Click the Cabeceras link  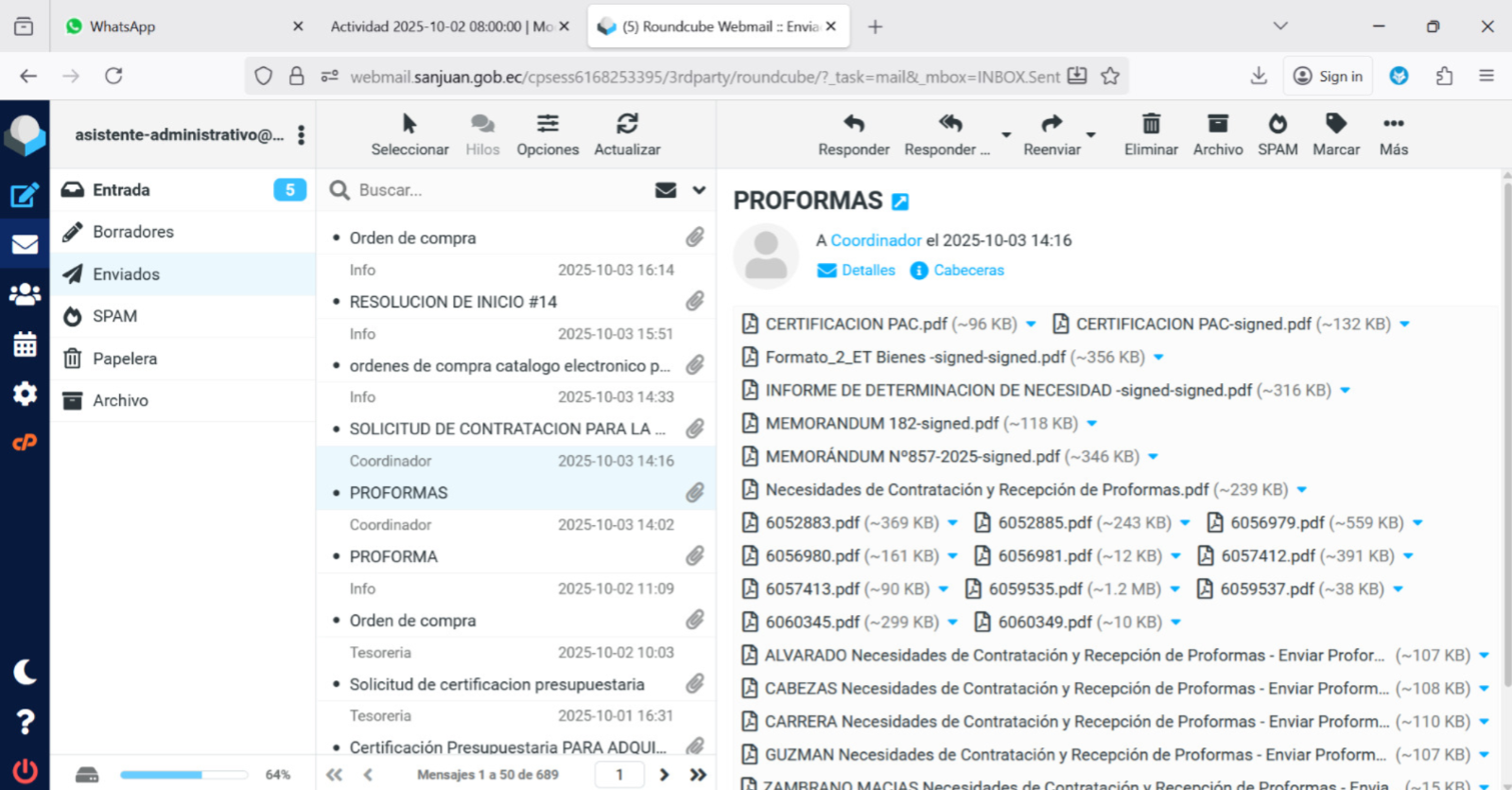(968, 271)
